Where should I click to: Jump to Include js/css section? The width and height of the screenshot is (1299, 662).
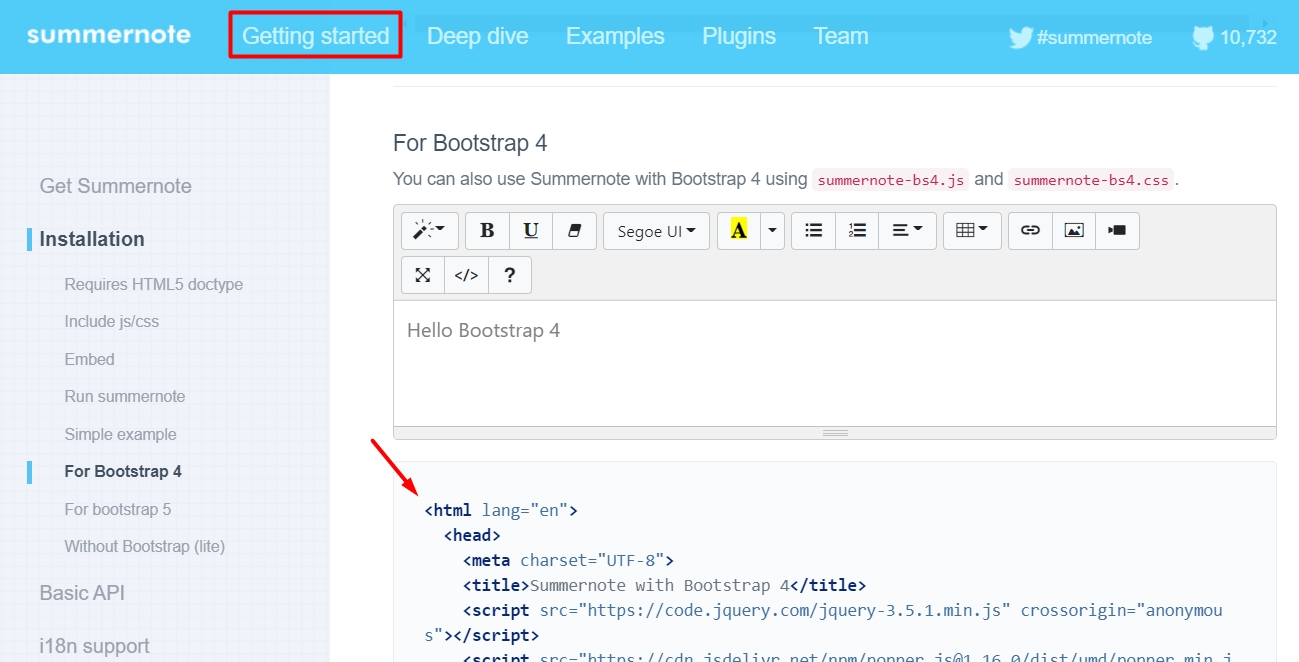tap(112, 322)
